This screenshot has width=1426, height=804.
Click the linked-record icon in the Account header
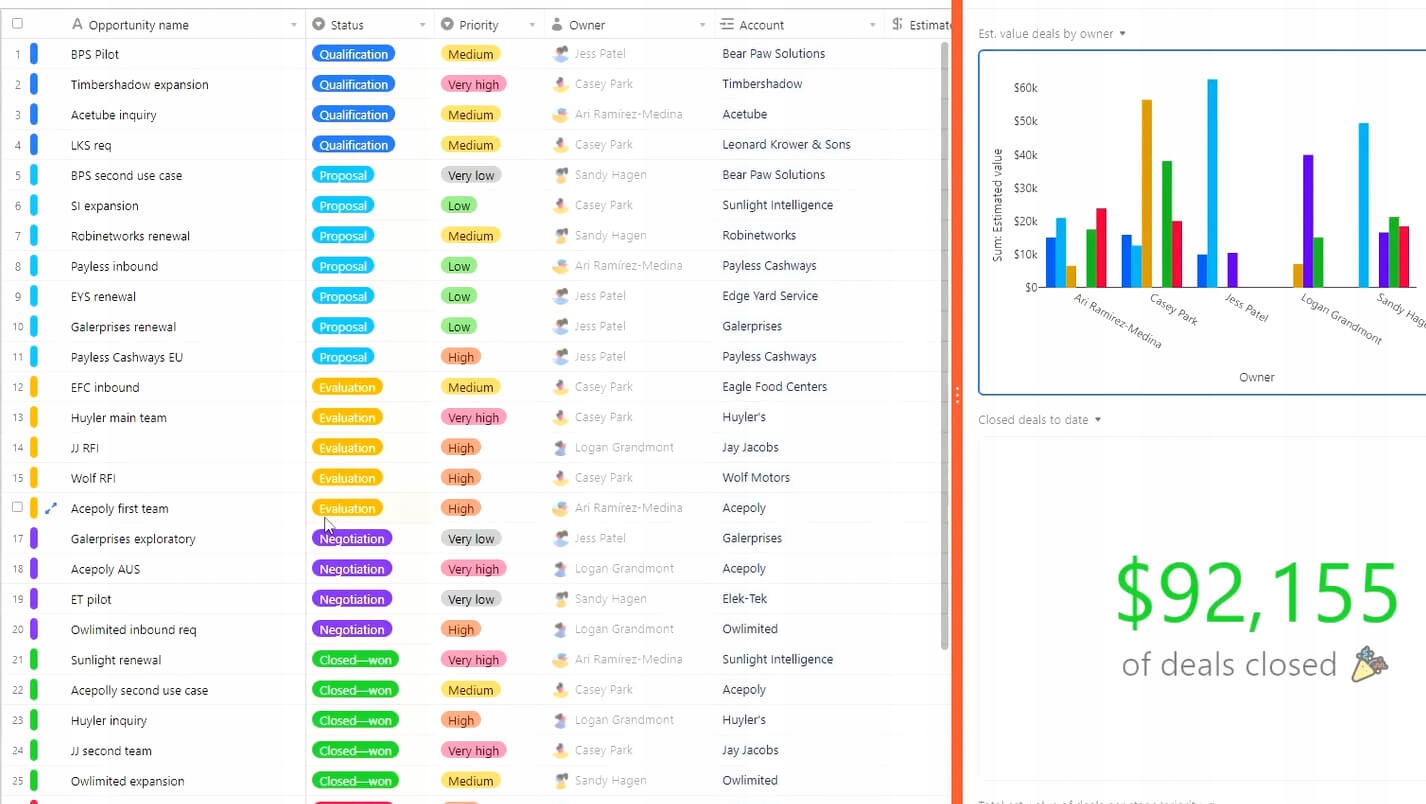[x=727, y=24]
